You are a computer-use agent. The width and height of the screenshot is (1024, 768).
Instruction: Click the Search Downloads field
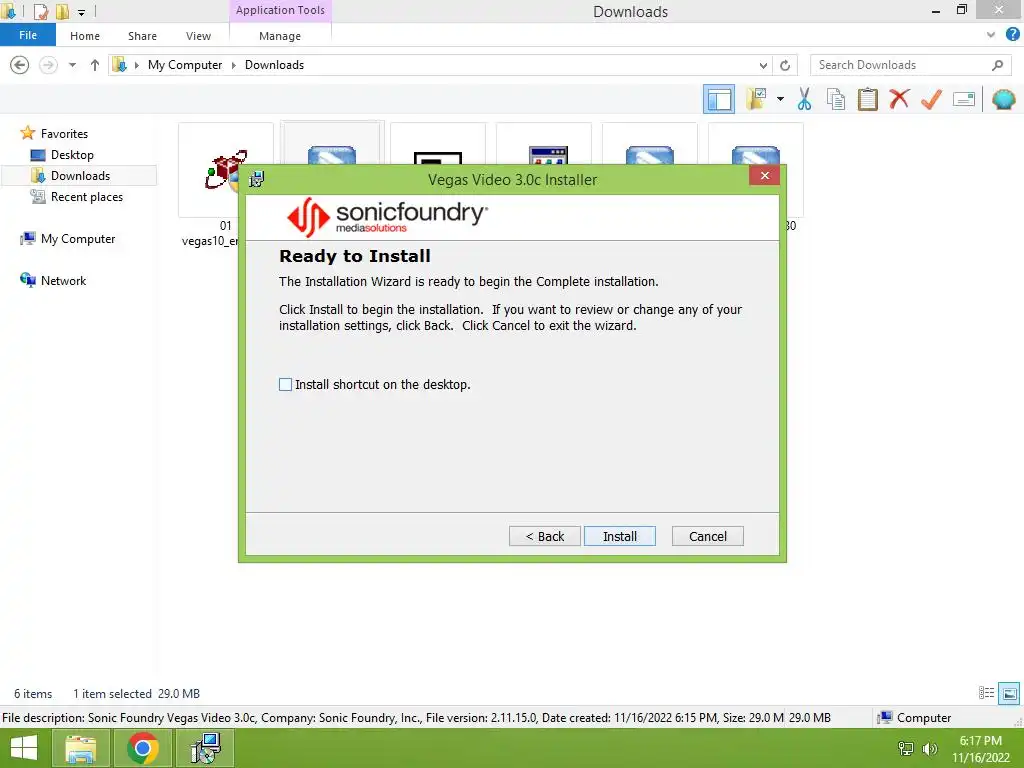coord(910,65)
